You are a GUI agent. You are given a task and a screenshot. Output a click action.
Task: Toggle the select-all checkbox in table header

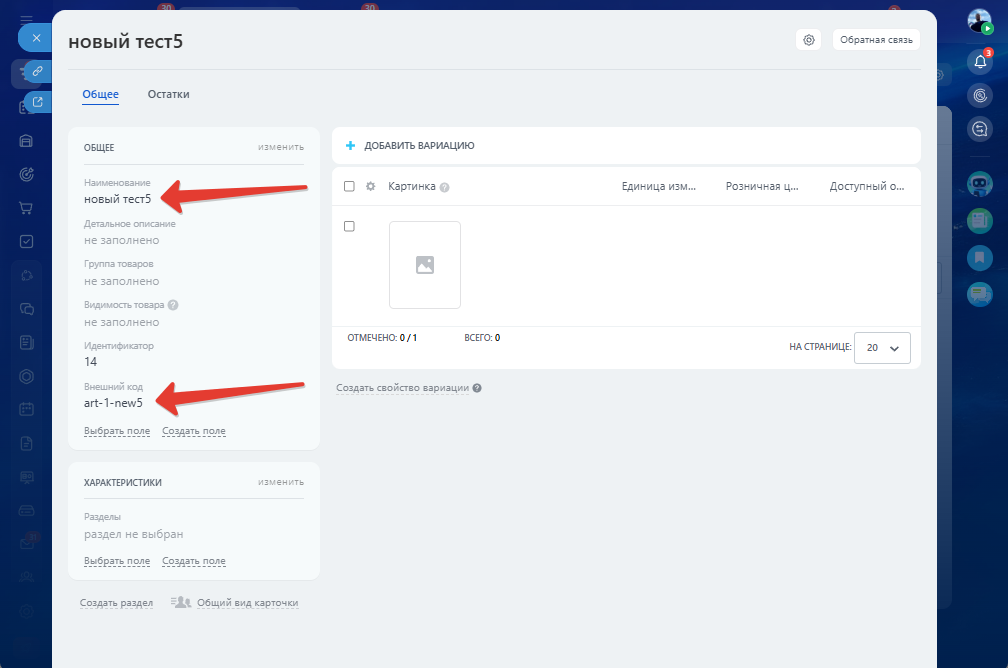[x=349, y=186]
